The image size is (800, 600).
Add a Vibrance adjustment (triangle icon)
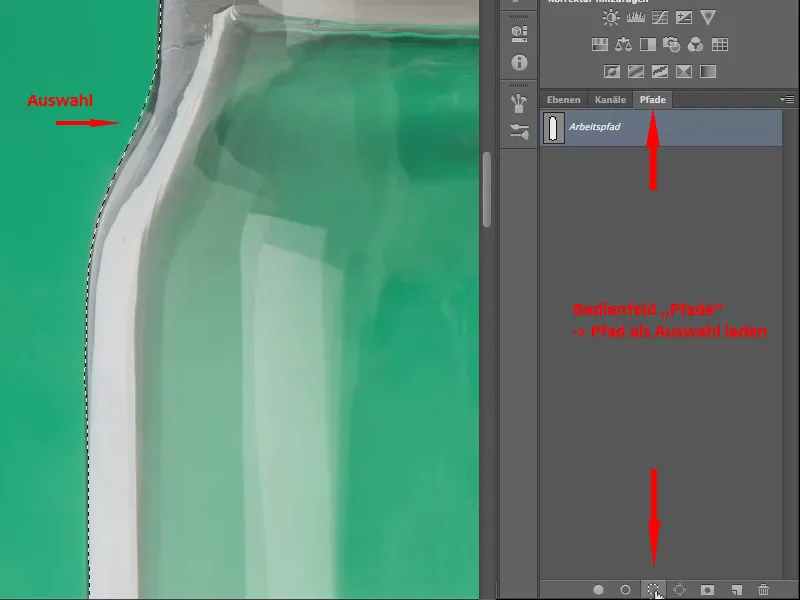(x=708, y=18)
